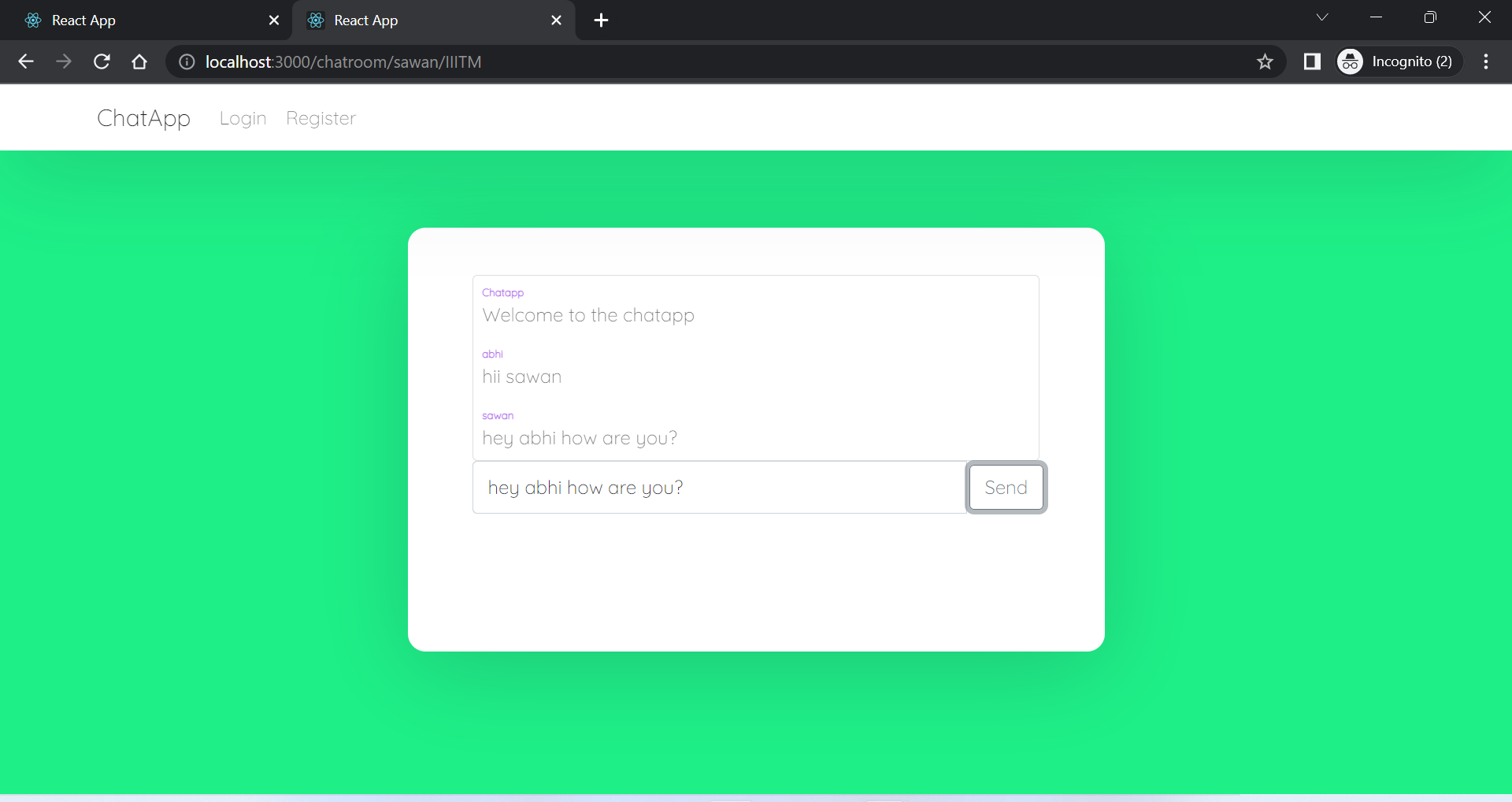
Task: Click the address bar URL
Action: 343,61
